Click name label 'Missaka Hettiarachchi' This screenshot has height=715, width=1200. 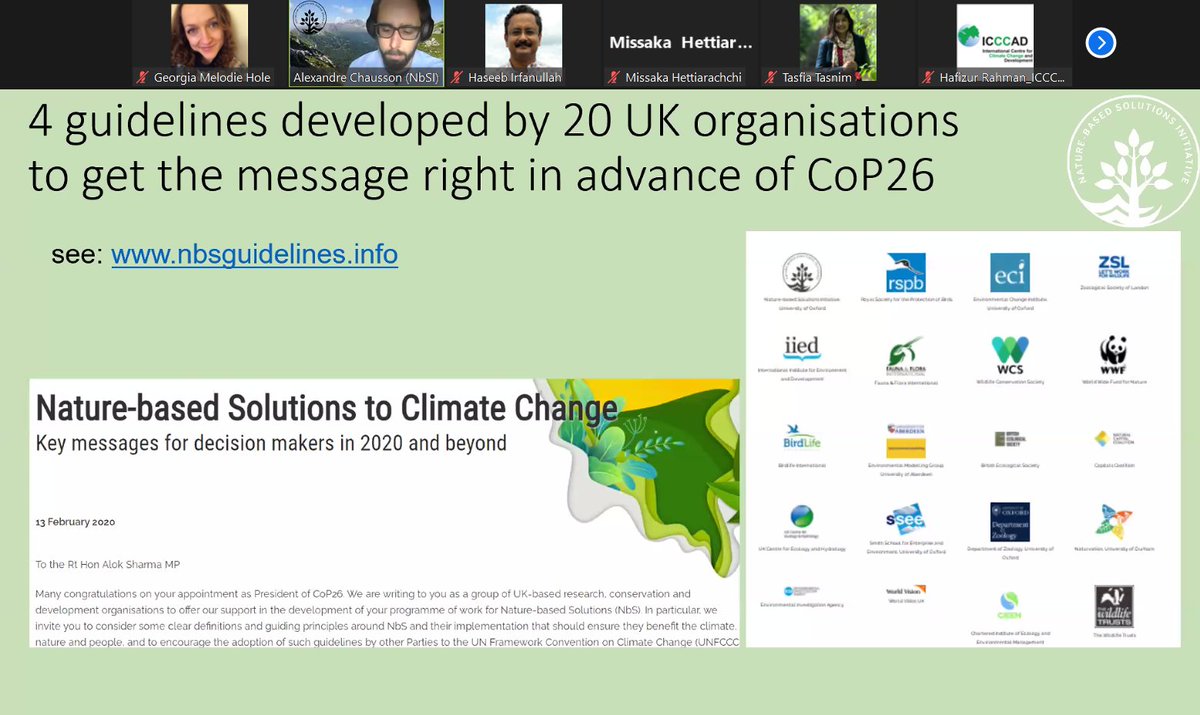click(686, 77)
